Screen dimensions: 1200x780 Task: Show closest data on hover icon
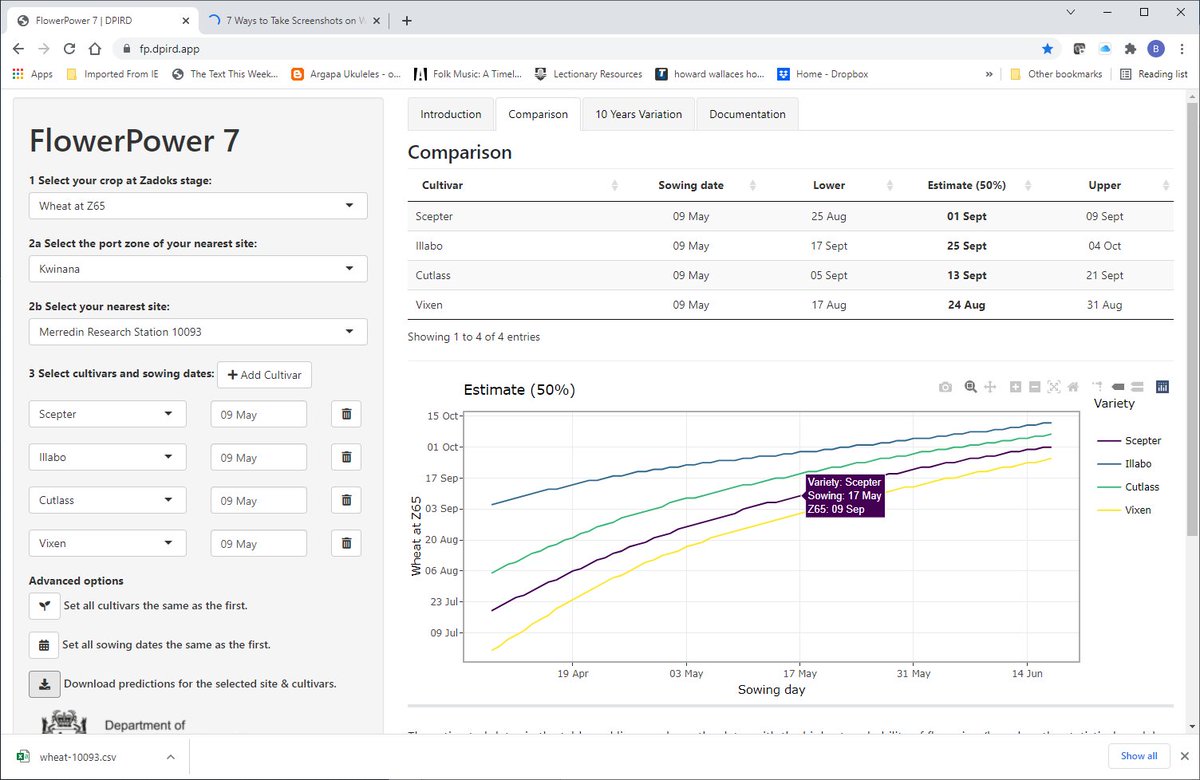click(1118, 387)
